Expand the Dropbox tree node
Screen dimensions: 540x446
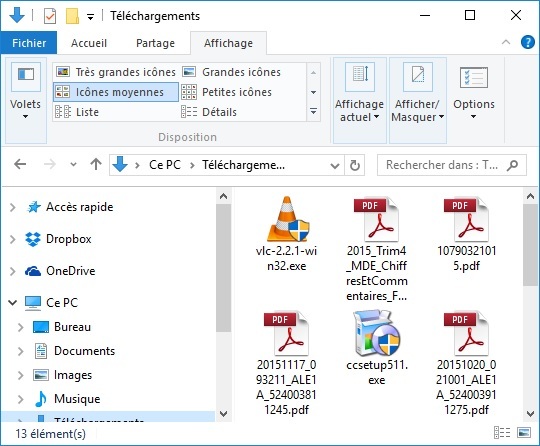pos(13,239)
